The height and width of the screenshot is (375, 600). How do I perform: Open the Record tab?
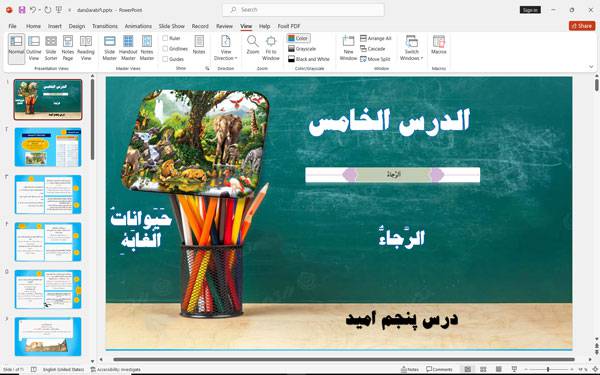[x=200, y=26]
